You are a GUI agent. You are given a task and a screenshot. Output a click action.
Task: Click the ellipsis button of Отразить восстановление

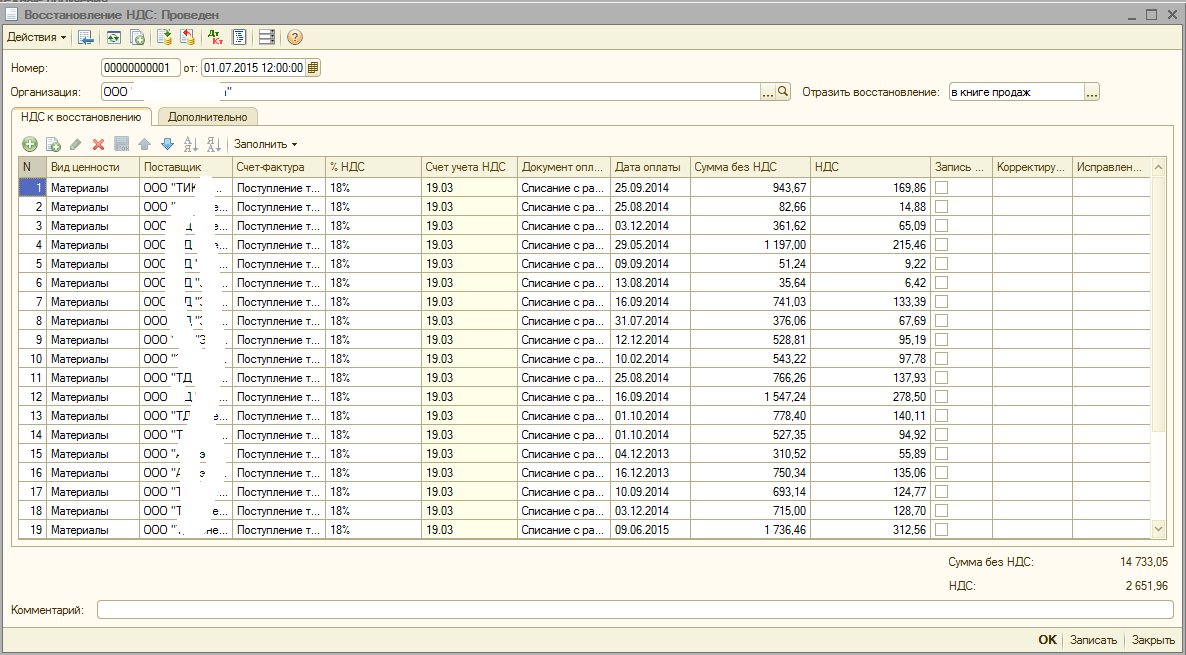1092,92
